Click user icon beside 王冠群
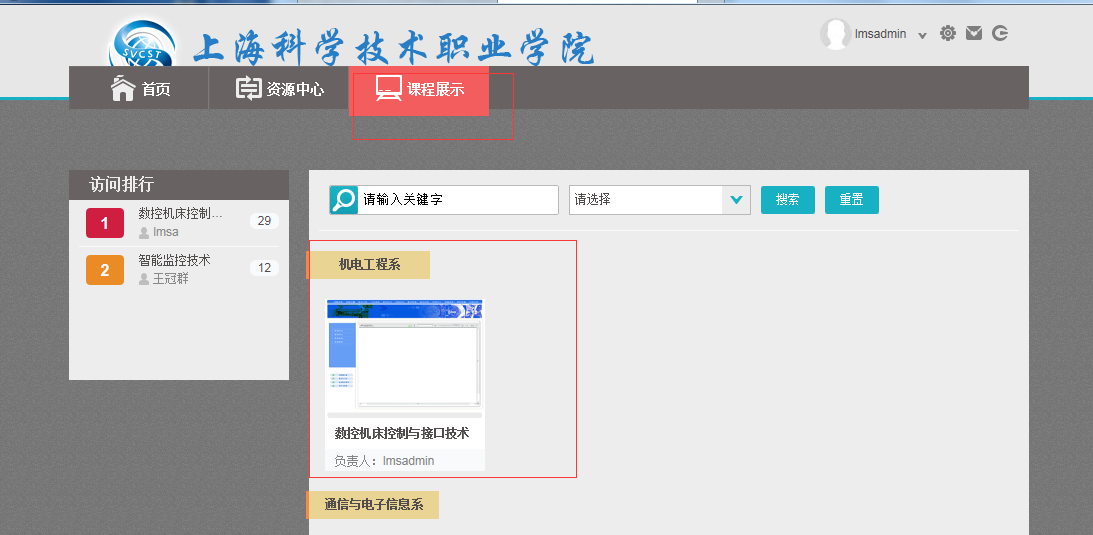 coord(144,279)
